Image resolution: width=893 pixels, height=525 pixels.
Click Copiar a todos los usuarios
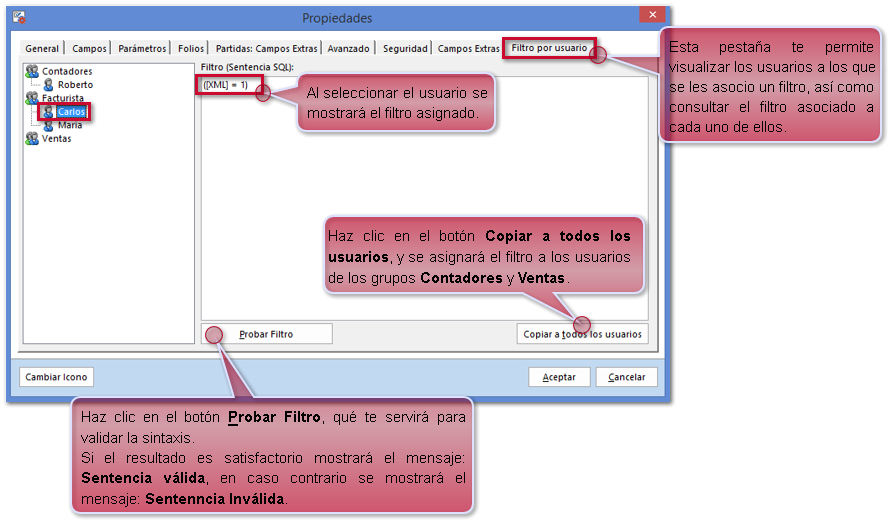coord(583,334)
